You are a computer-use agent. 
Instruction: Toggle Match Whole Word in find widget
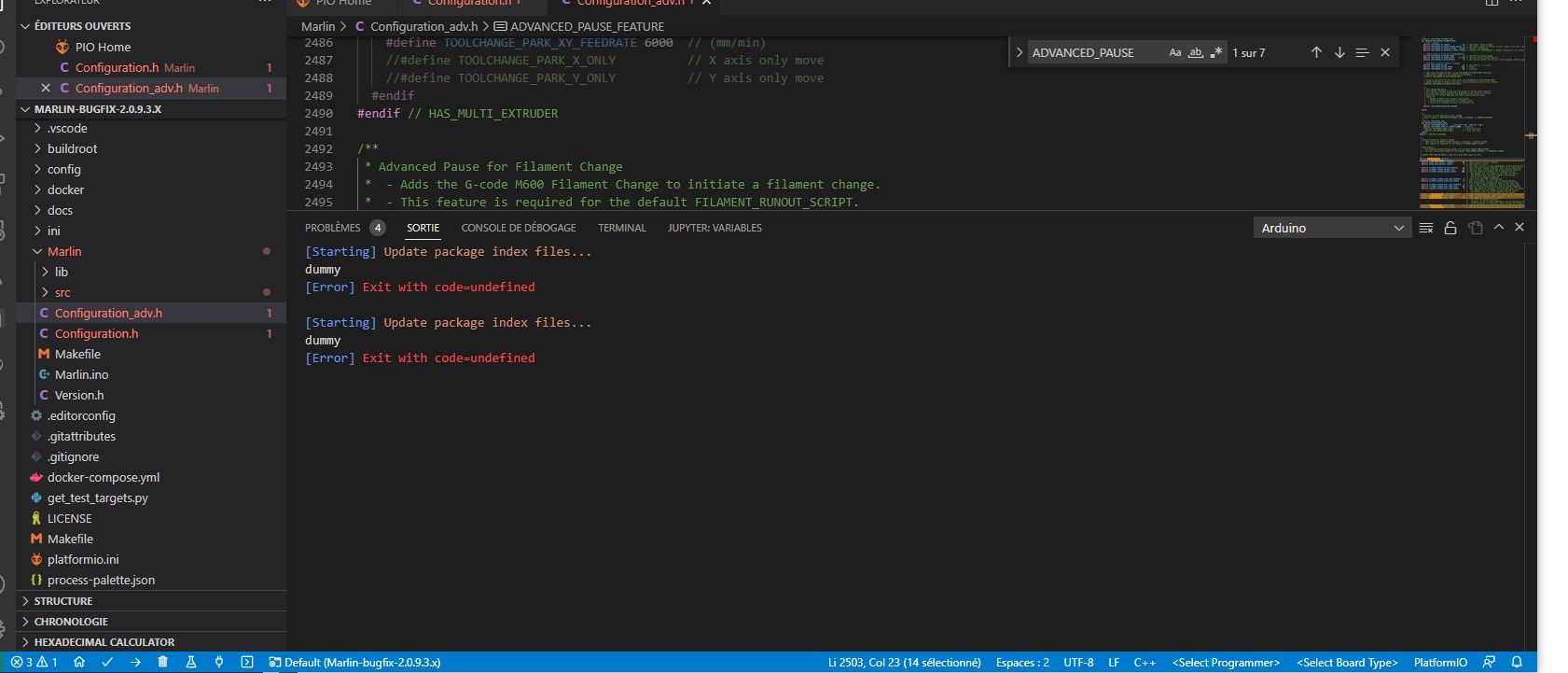(1195, 53)
